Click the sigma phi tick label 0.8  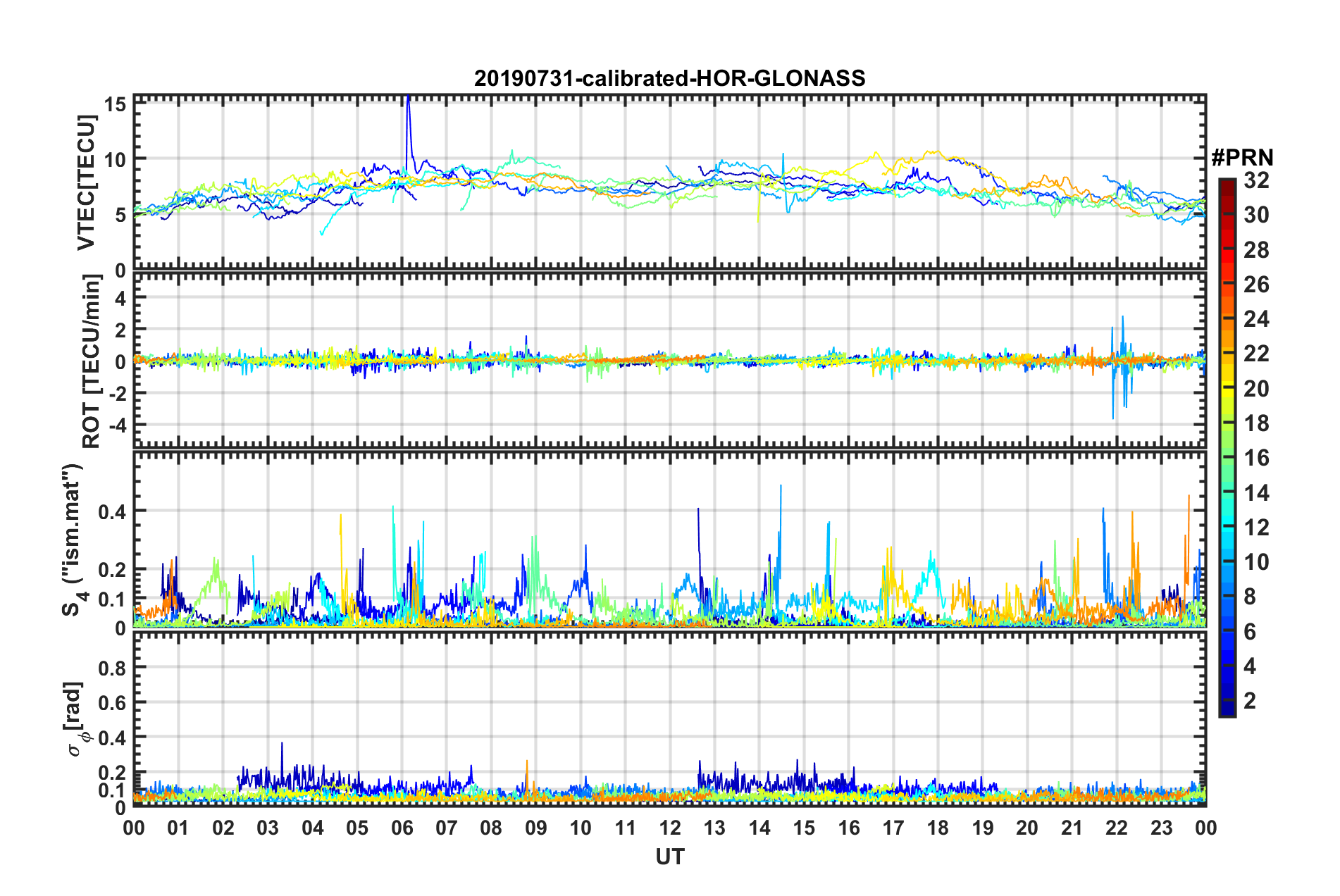click(x=113, y=667)
